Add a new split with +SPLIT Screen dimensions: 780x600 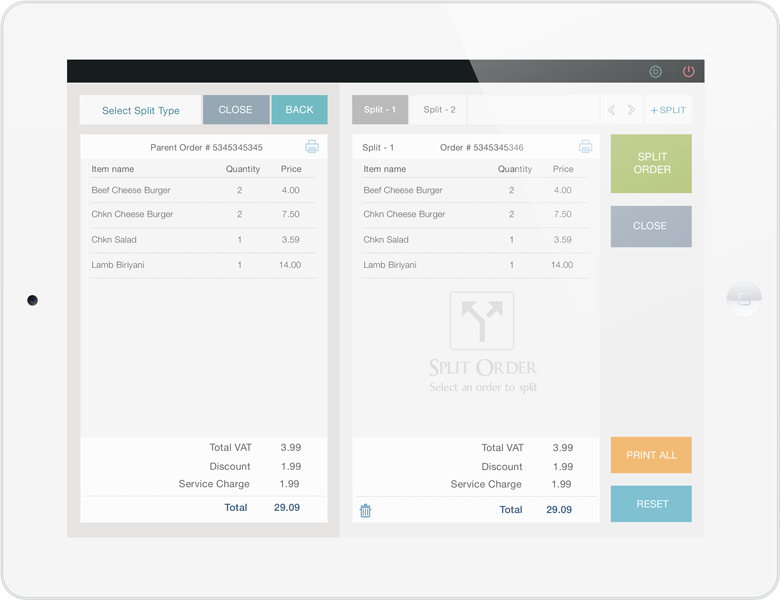[x=668, y=110]
